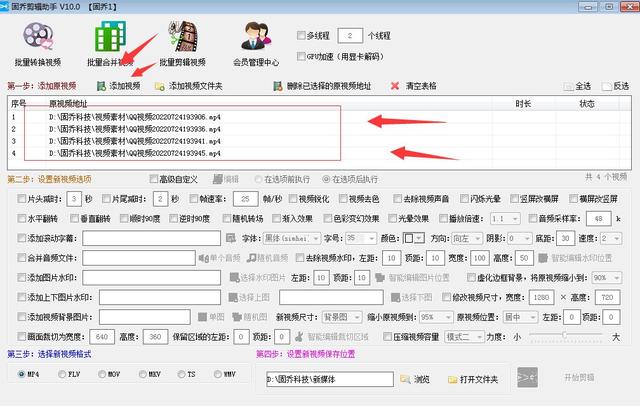Open the 会员管理中心 icon
This screenshot has height=406, width=640.
[256, 36]
